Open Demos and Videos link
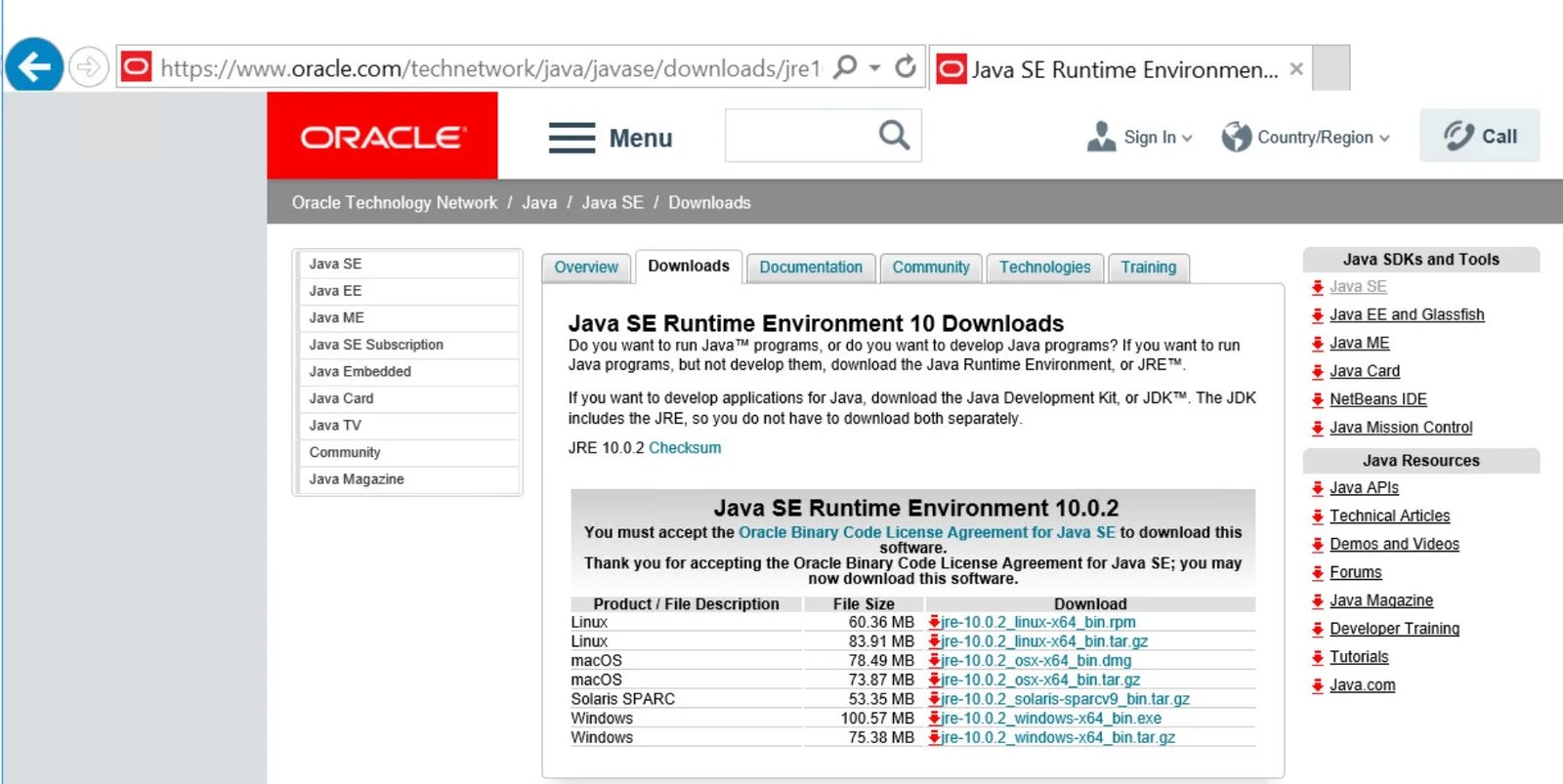 [x=1394, y=544]
